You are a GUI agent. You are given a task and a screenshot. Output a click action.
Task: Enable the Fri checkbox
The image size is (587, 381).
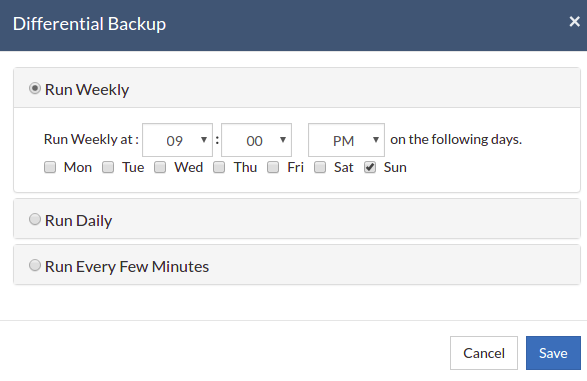(273, 167)
